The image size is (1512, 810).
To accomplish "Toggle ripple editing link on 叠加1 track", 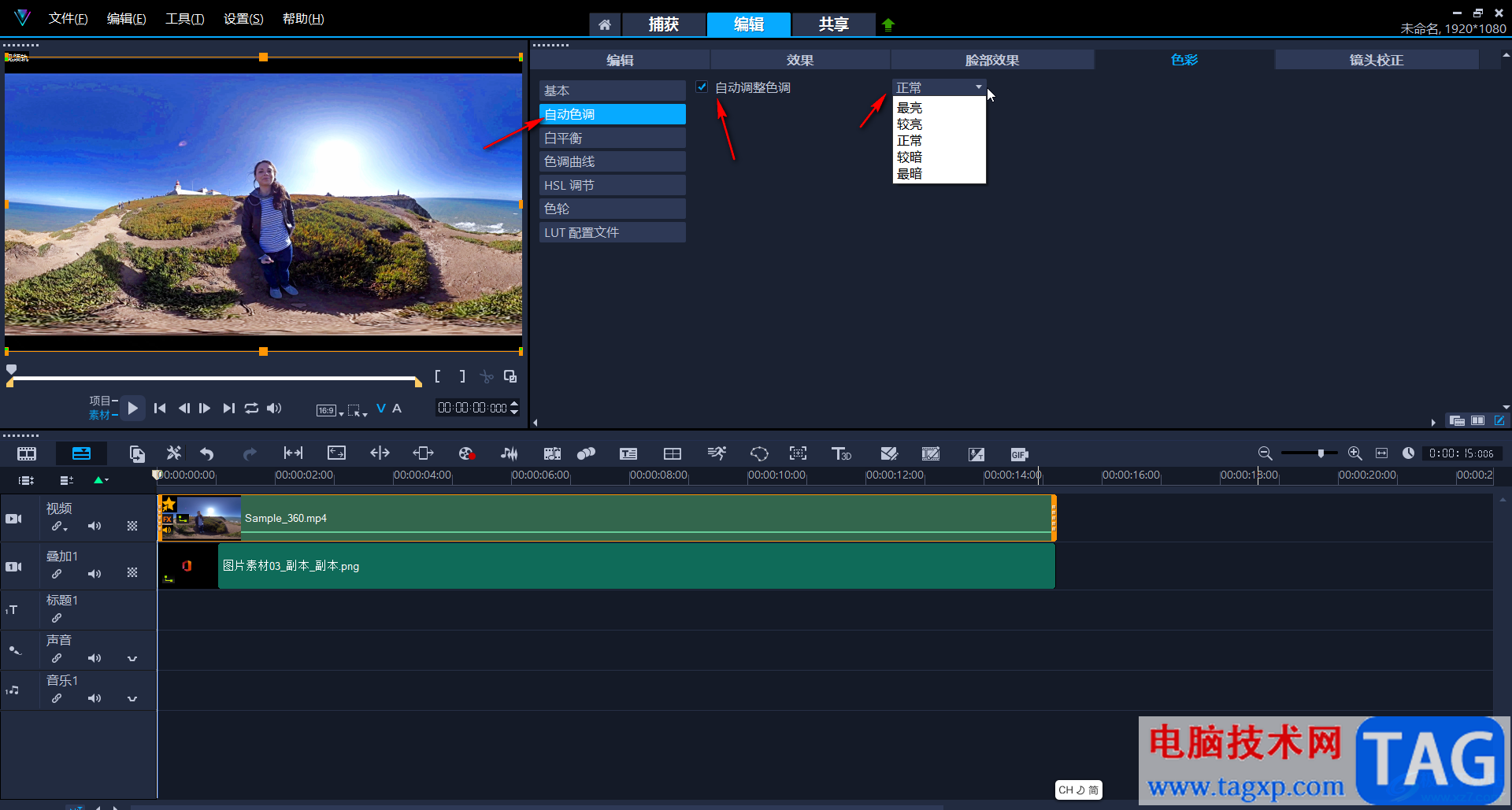I will click(x=57, y=574).
